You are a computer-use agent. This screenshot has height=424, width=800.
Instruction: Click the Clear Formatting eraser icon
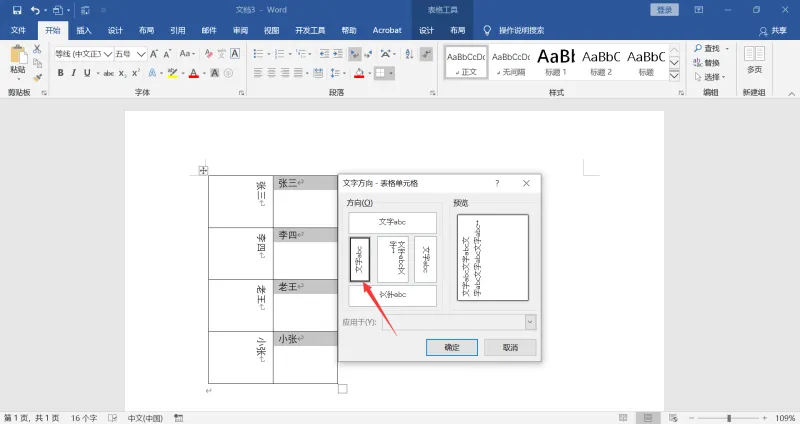(x=209, y=54)
